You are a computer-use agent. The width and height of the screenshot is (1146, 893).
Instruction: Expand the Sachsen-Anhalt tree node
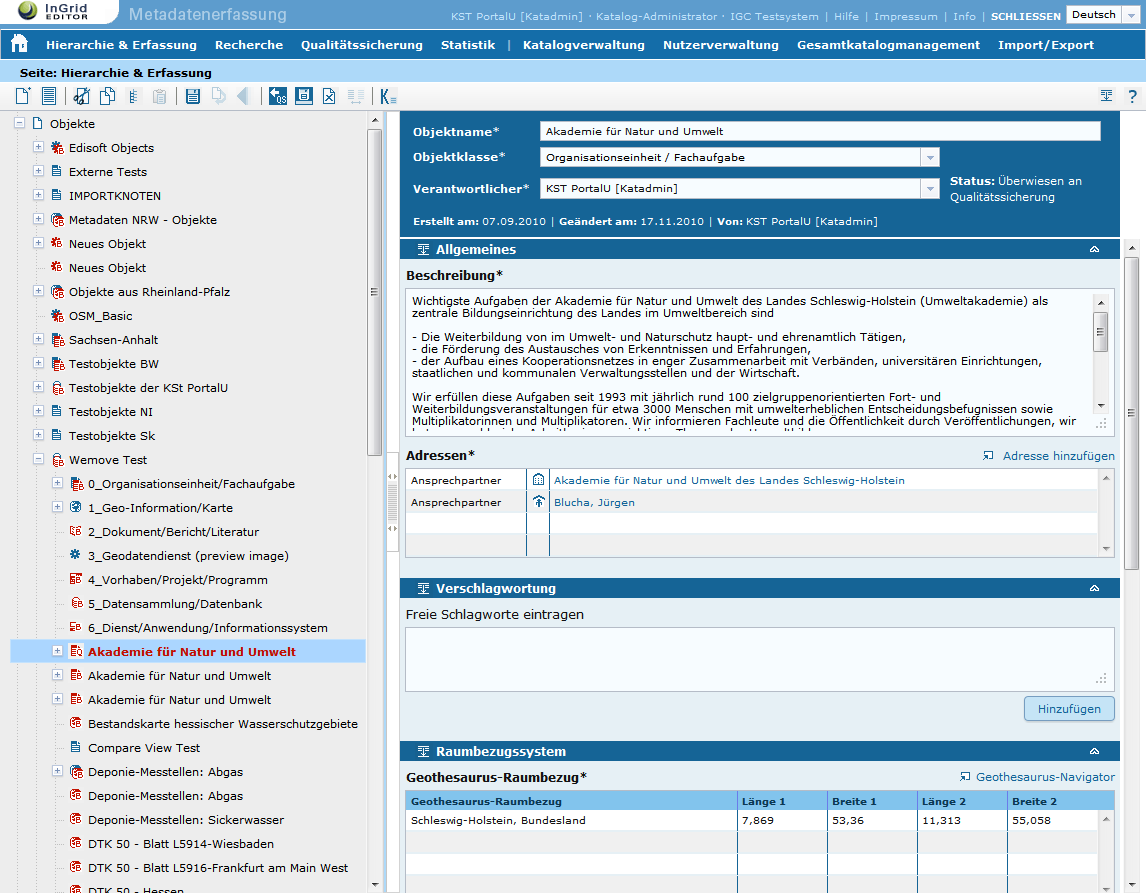pyautogui.click(x=39, y=340)
